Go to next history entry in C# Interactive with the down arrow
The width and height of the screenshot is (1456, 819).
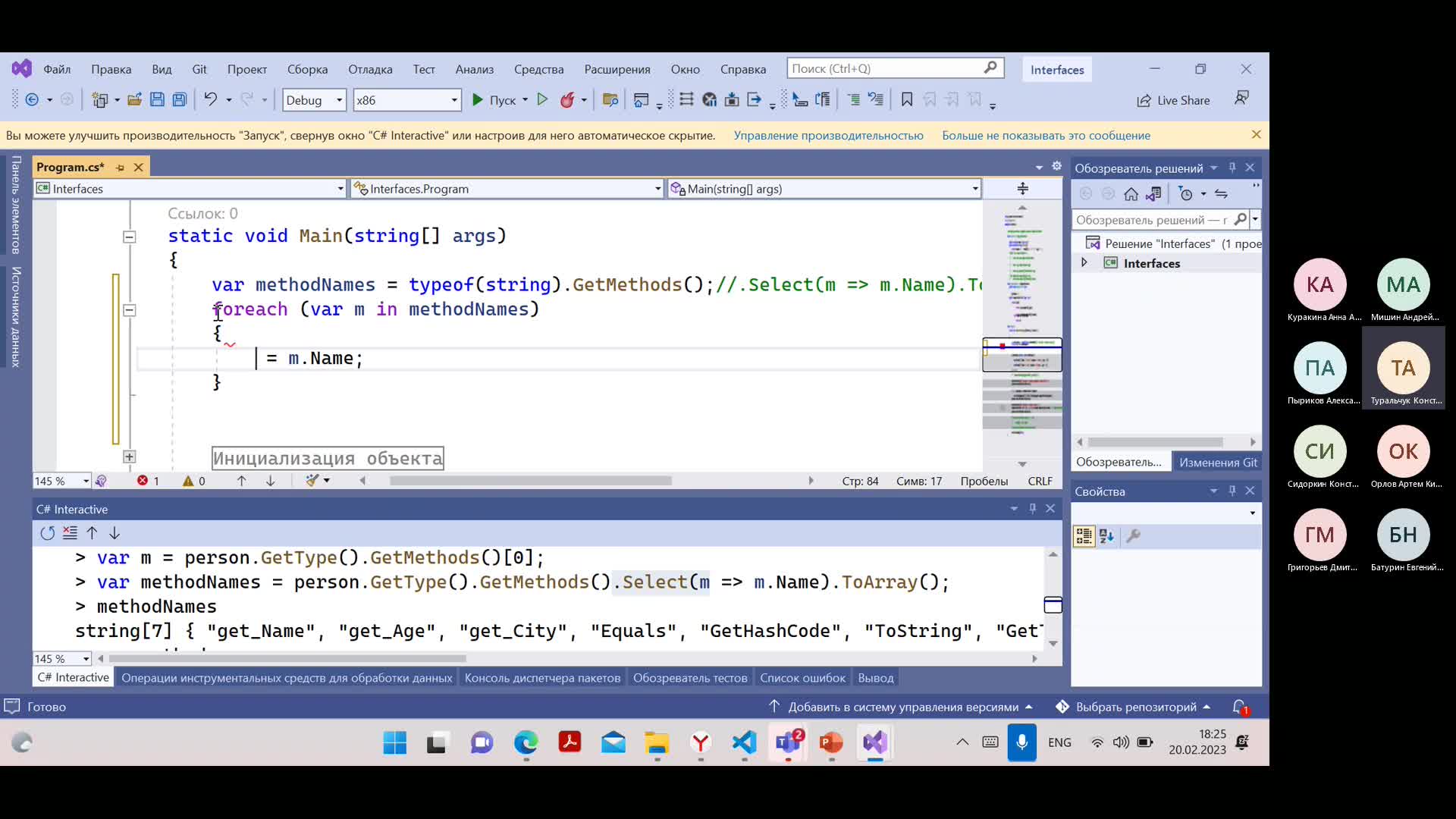click(115, 533)
